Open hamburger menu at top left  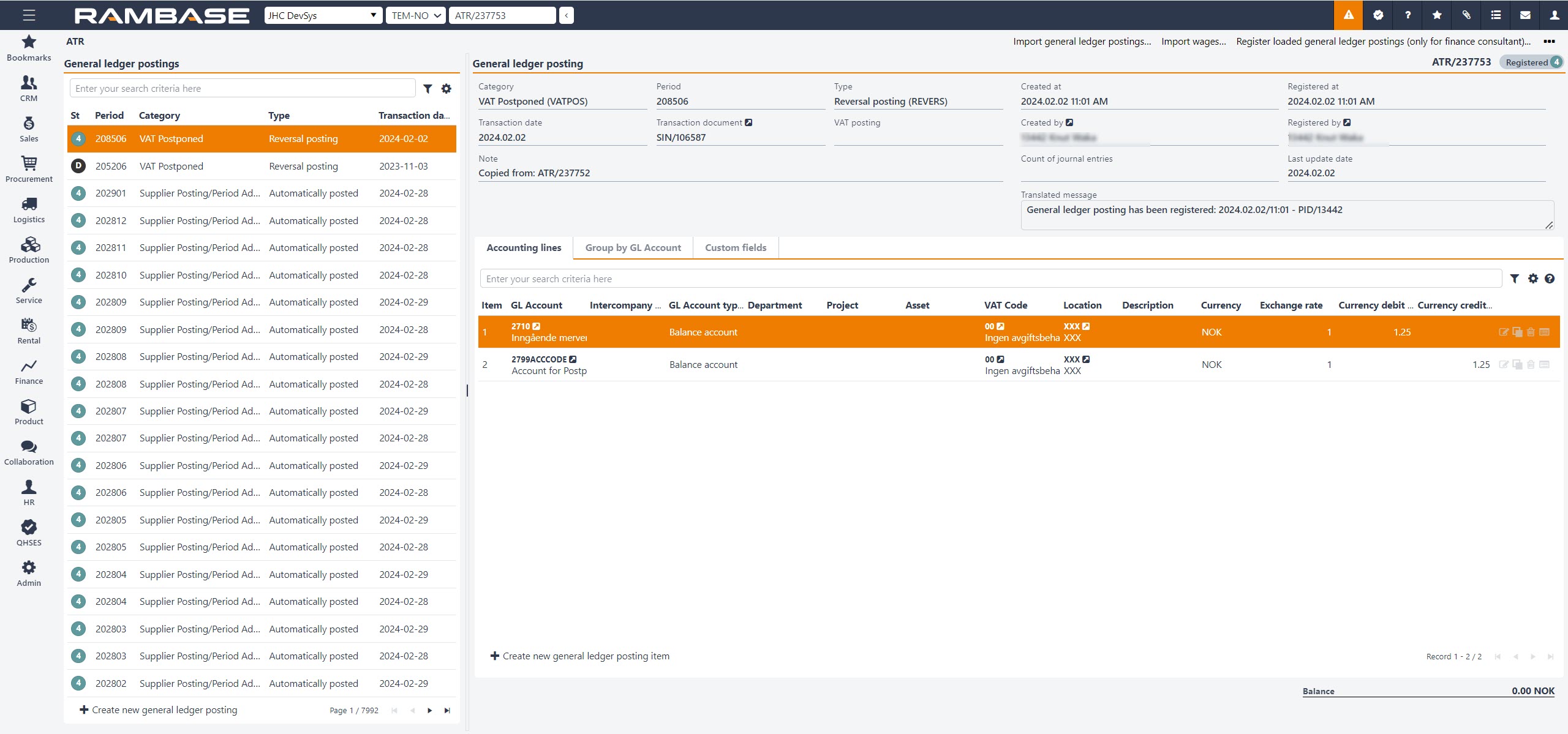point(29,15)
